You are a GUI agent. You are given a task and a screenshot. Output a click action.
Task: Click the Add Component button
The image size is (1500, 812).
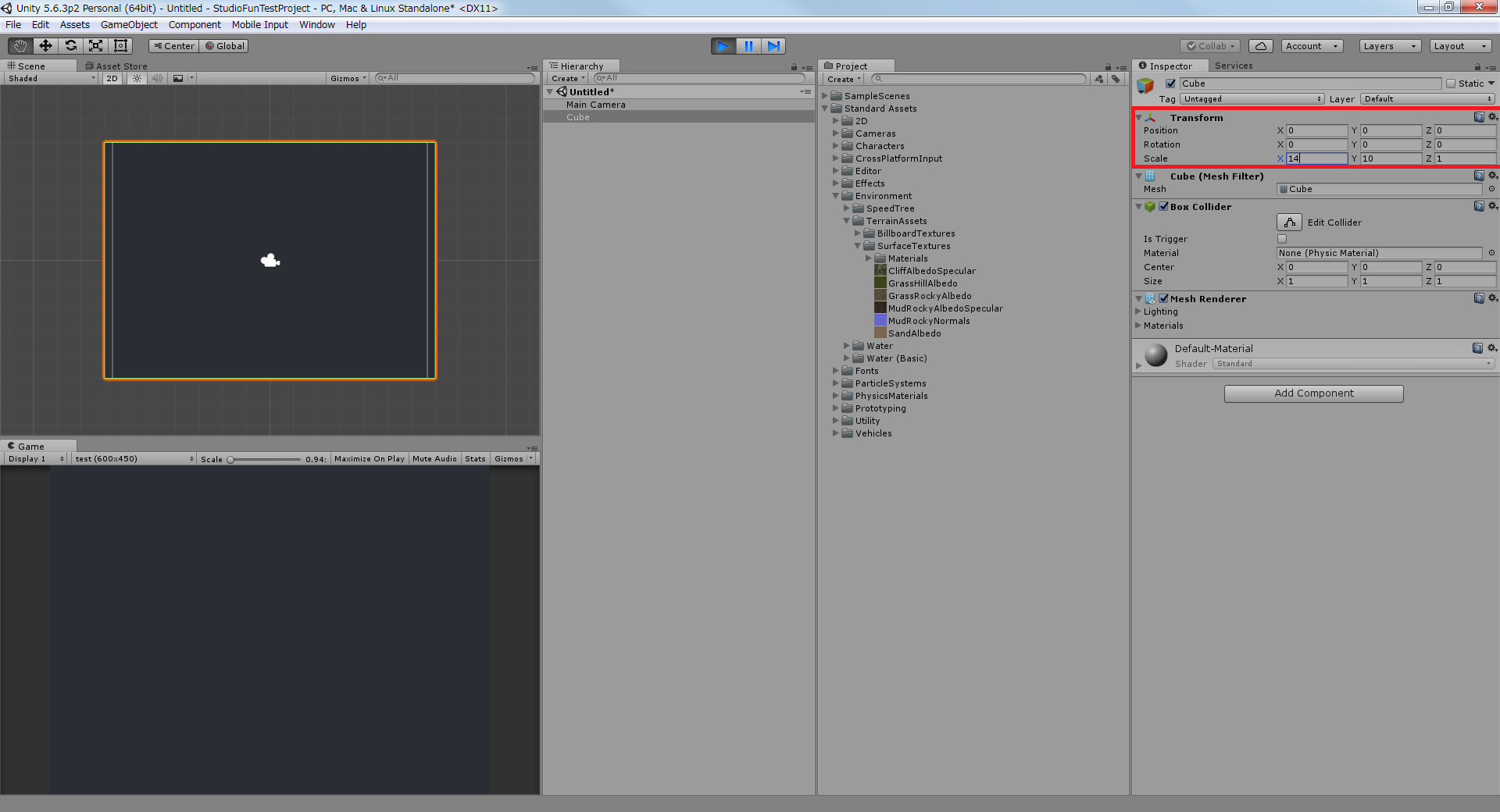point(1314,394)
